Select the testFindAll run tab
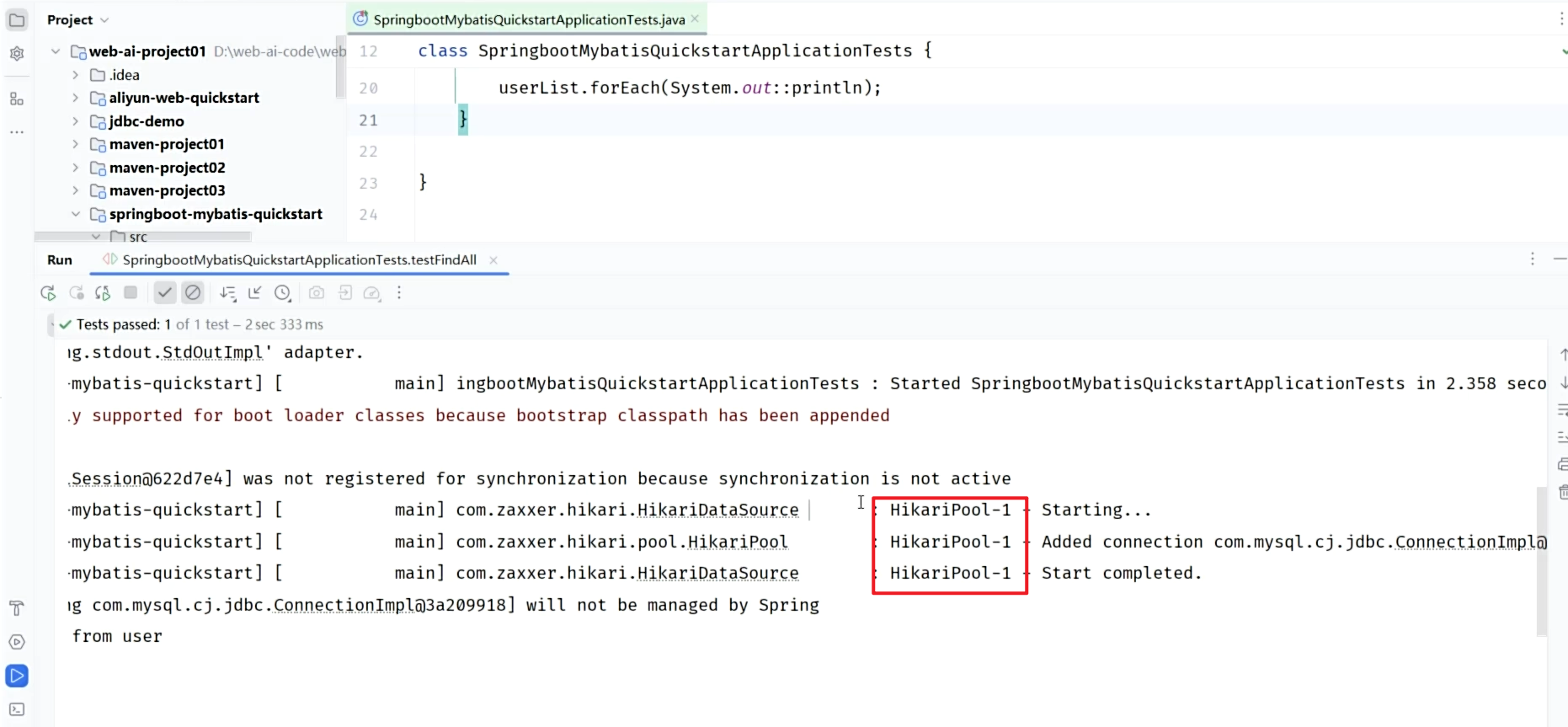Image resolution: width=1568 pixels, height=727 pixels. 299,259
